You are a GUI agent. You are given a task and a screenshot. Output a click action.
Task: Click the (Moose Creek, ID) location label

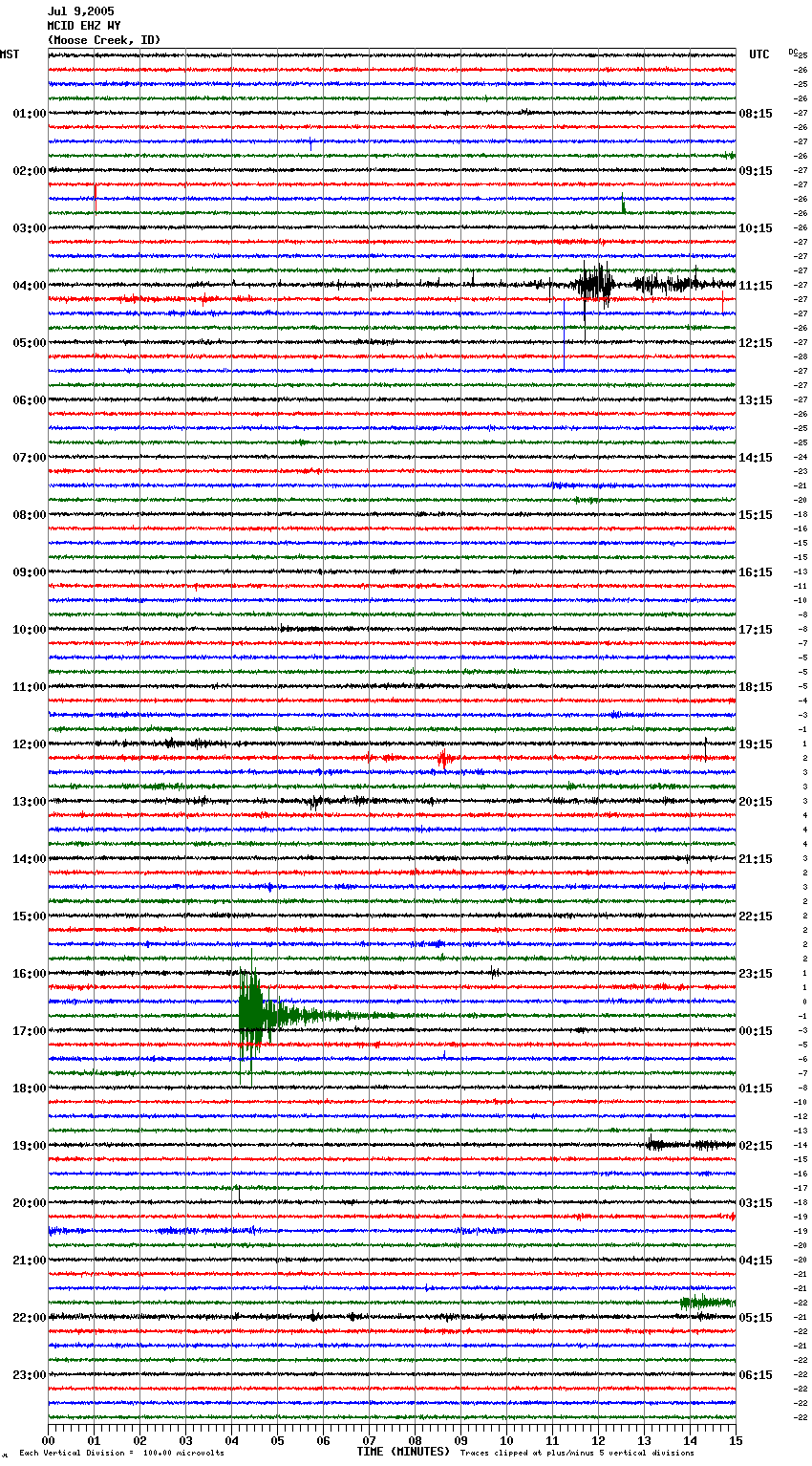click(104, 40)
